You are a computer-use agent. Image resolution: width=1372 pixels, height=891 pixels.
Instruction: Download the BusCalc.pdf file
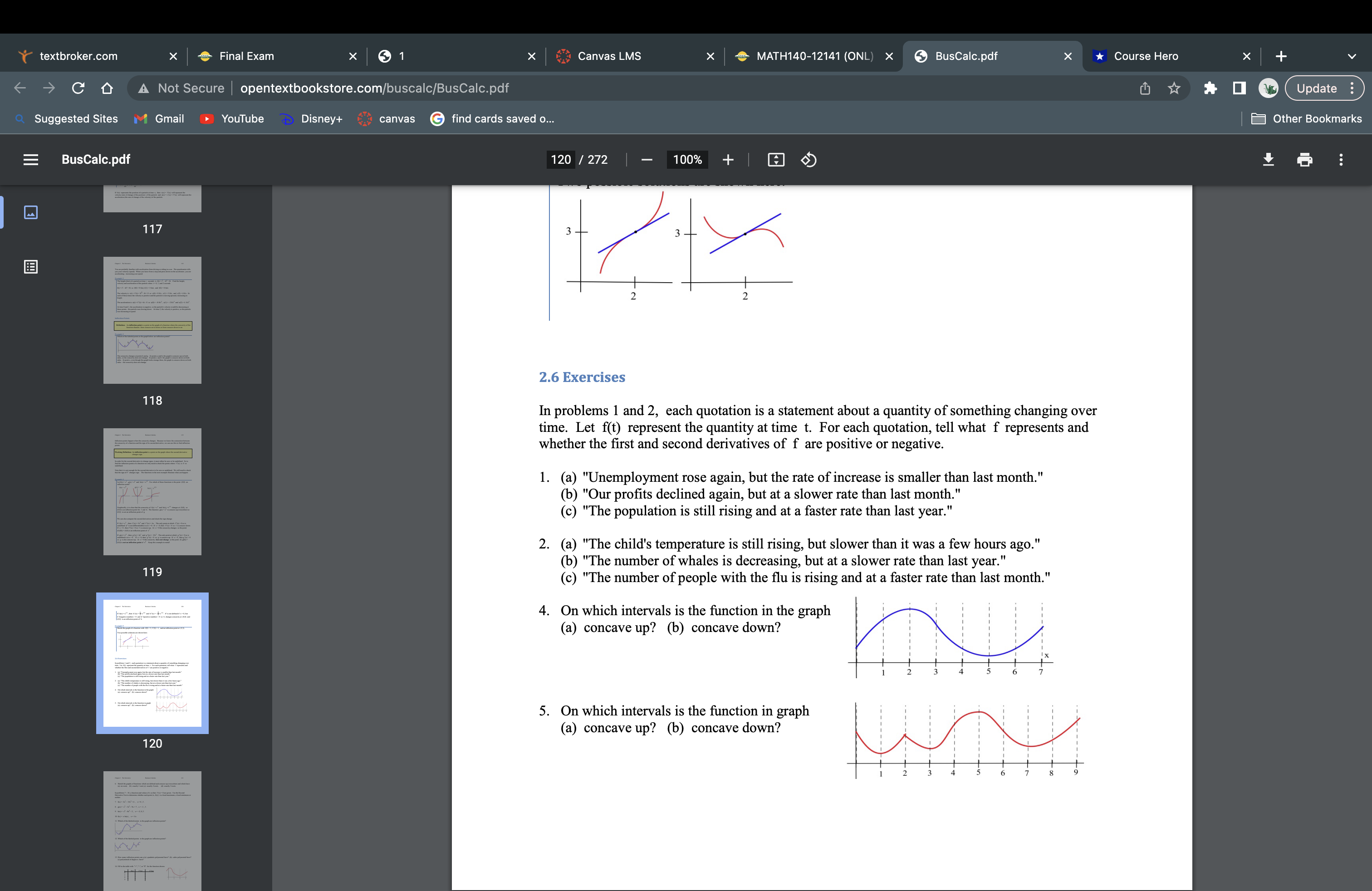[1268, 160]
